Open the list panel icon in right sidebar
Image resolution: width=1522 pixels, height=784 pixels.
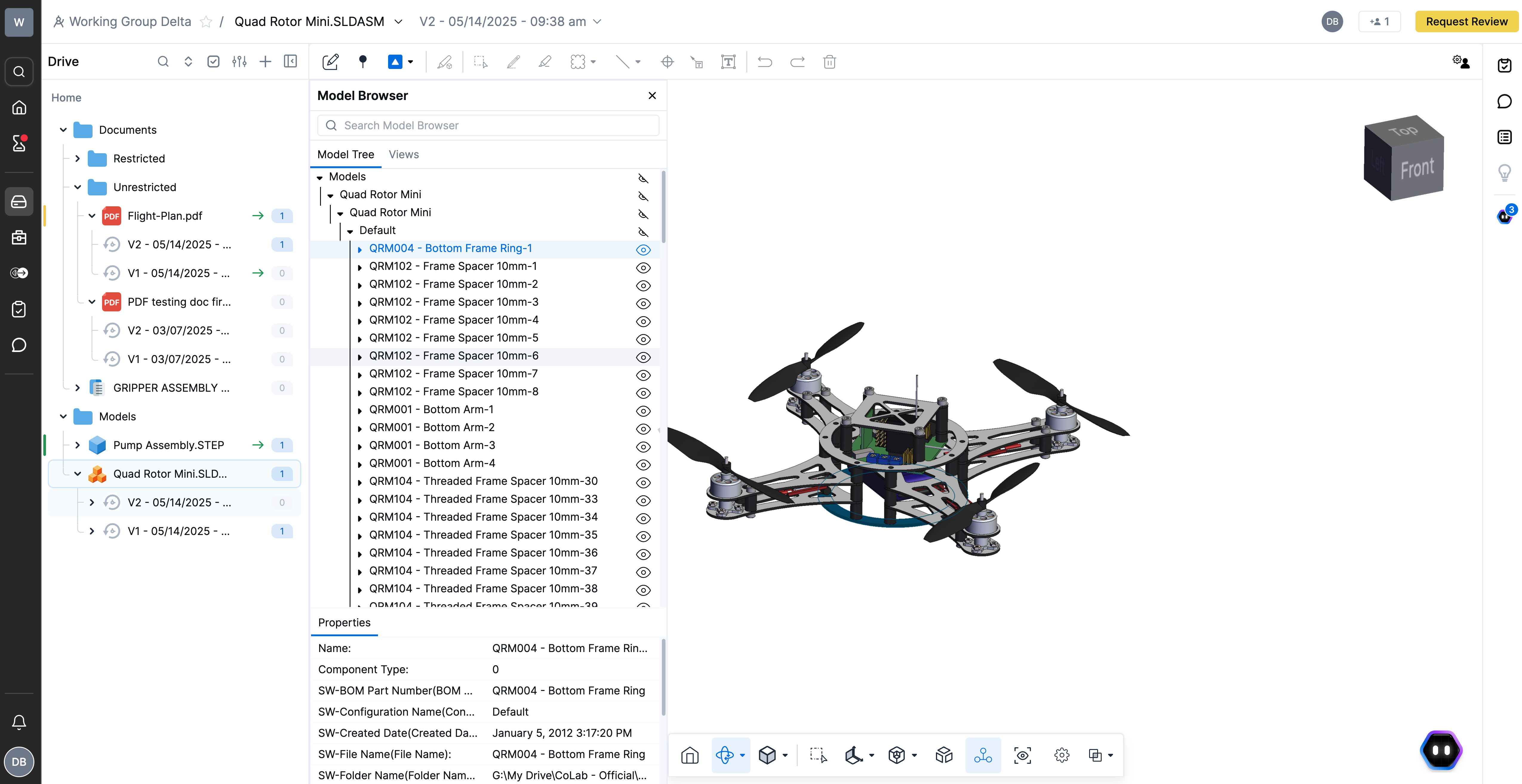click(1504, 137)
